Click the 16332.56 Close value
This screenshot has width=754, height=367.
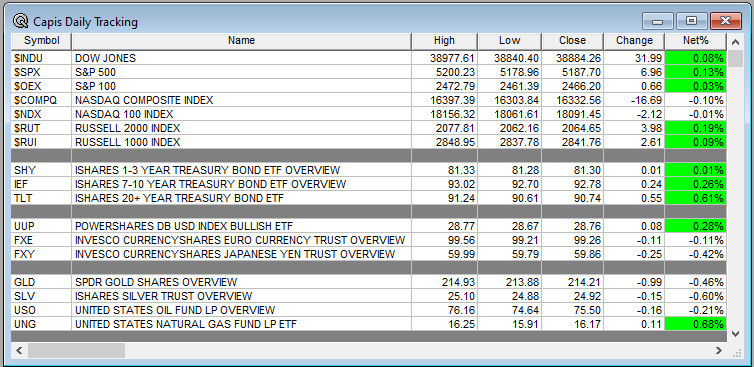point(573,100)
